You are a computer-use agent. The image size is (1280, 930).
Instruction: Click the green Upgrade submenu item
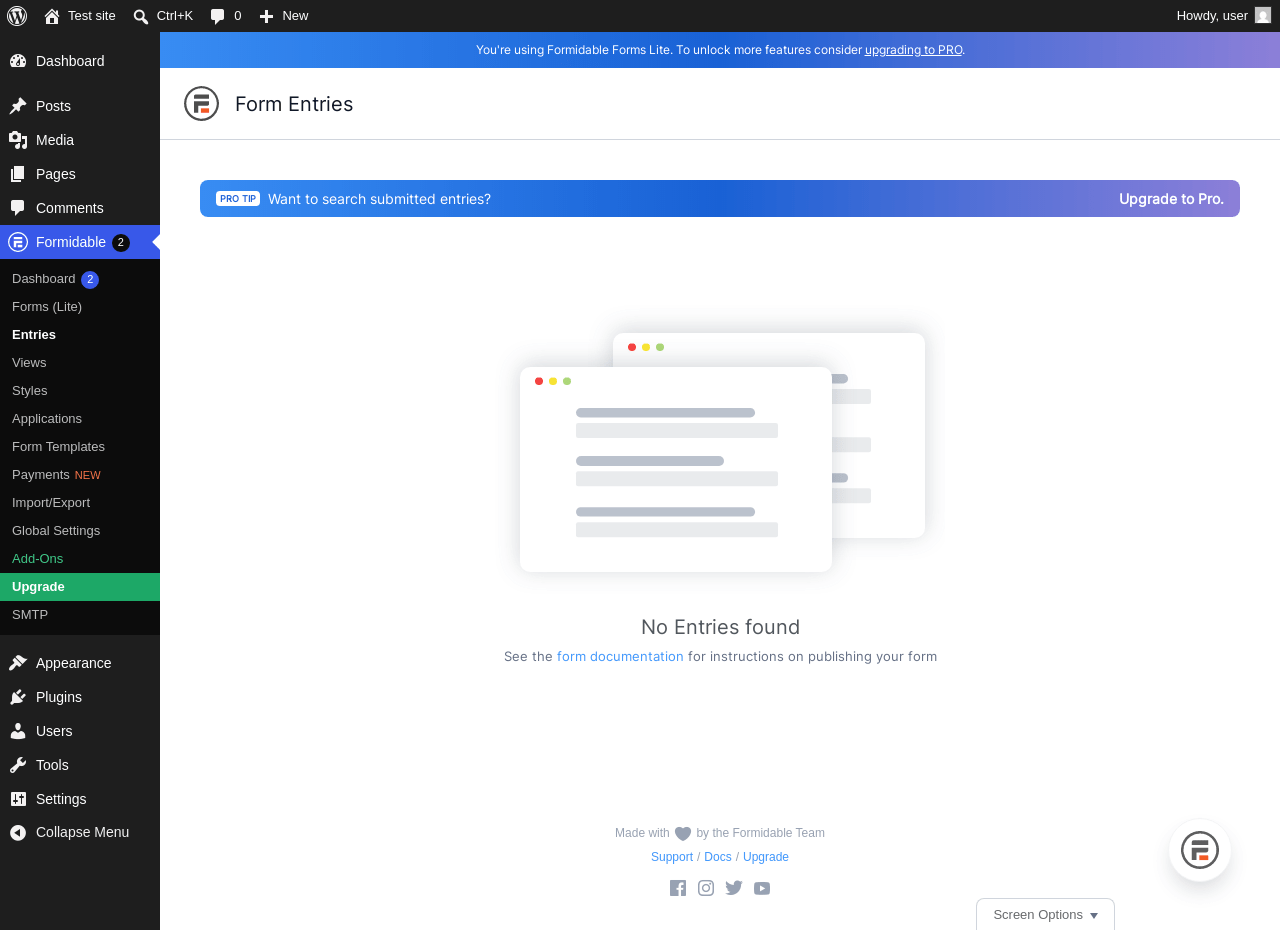(80, 587)
